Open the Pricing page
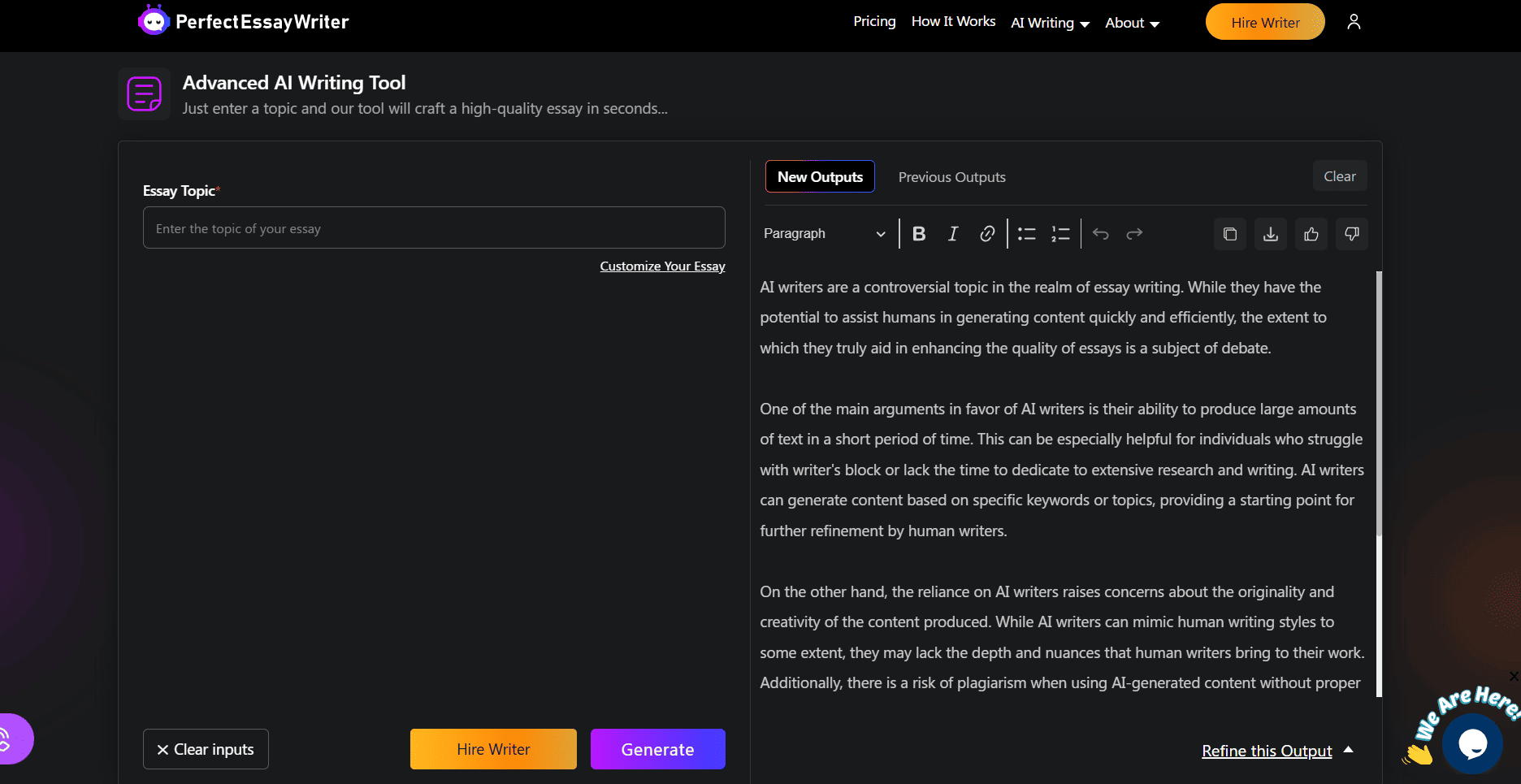The image size is (1521, 784). 874,22
